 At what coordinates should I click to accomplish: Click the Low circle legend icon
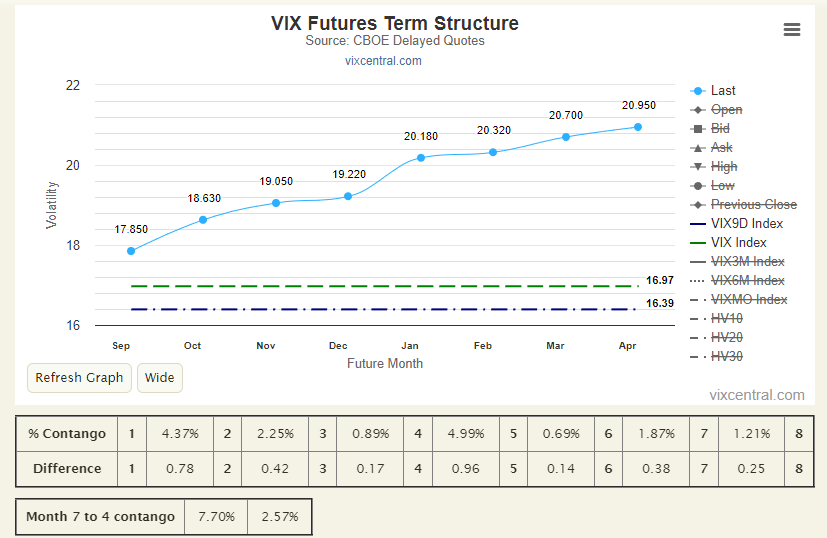698,186
